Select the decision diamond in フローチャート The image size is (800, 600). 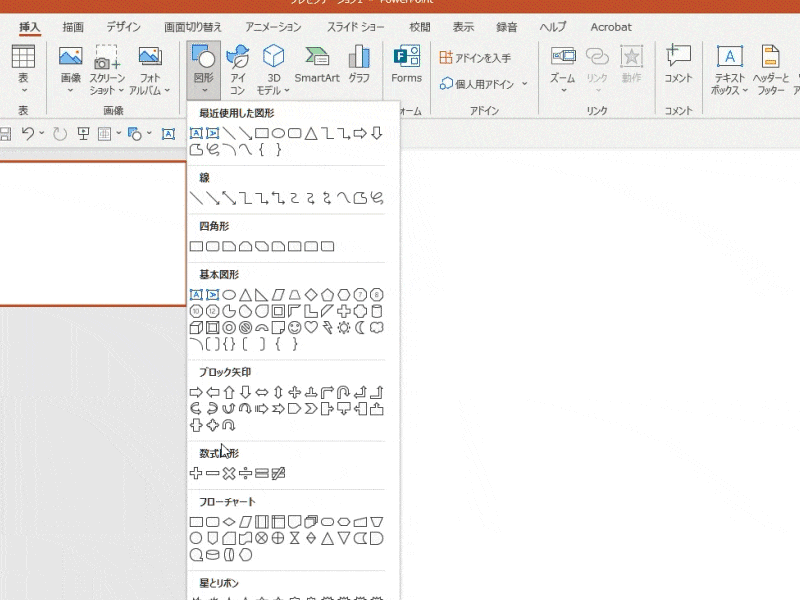click(229, 522)
